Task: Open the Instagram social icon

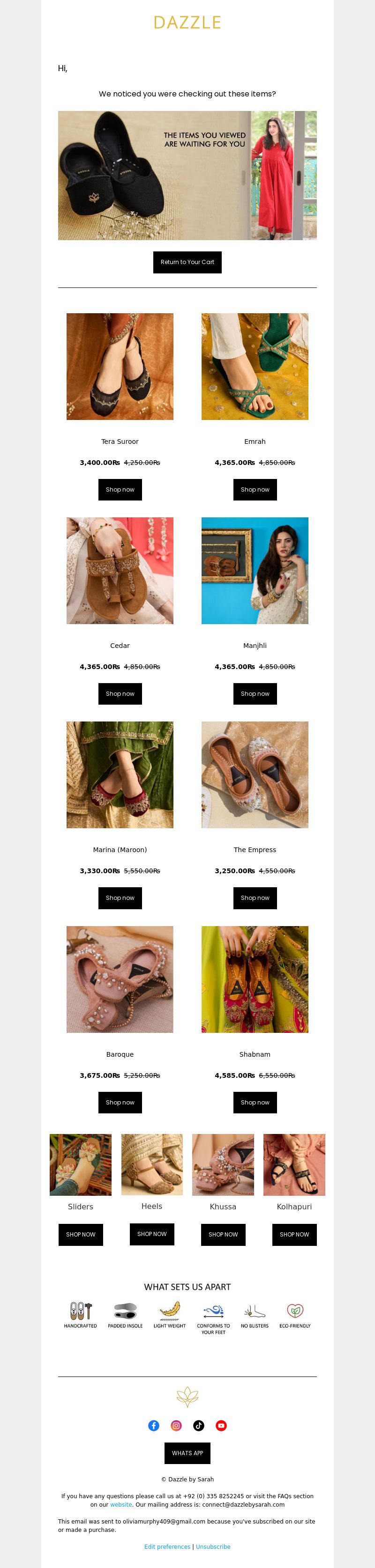Action: 176,1425
